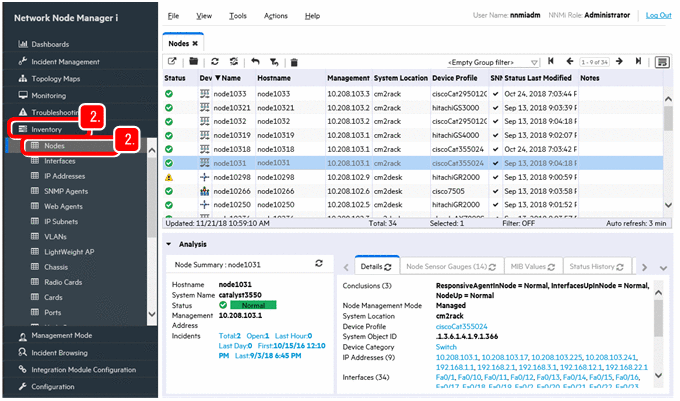Click the Log Out link
The width and height of the screenshot is (680, 401).
click(658, 16)
